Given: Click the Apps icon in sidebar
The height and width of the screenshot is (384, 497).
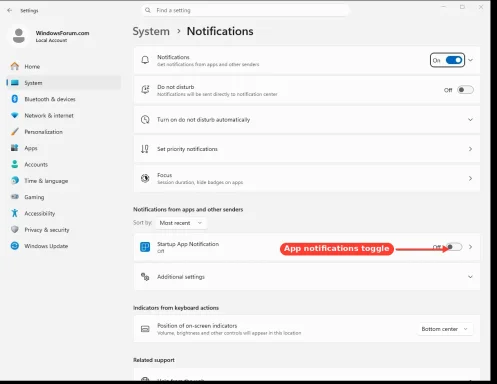Looking at the screenshot, I should pos(15,148).
